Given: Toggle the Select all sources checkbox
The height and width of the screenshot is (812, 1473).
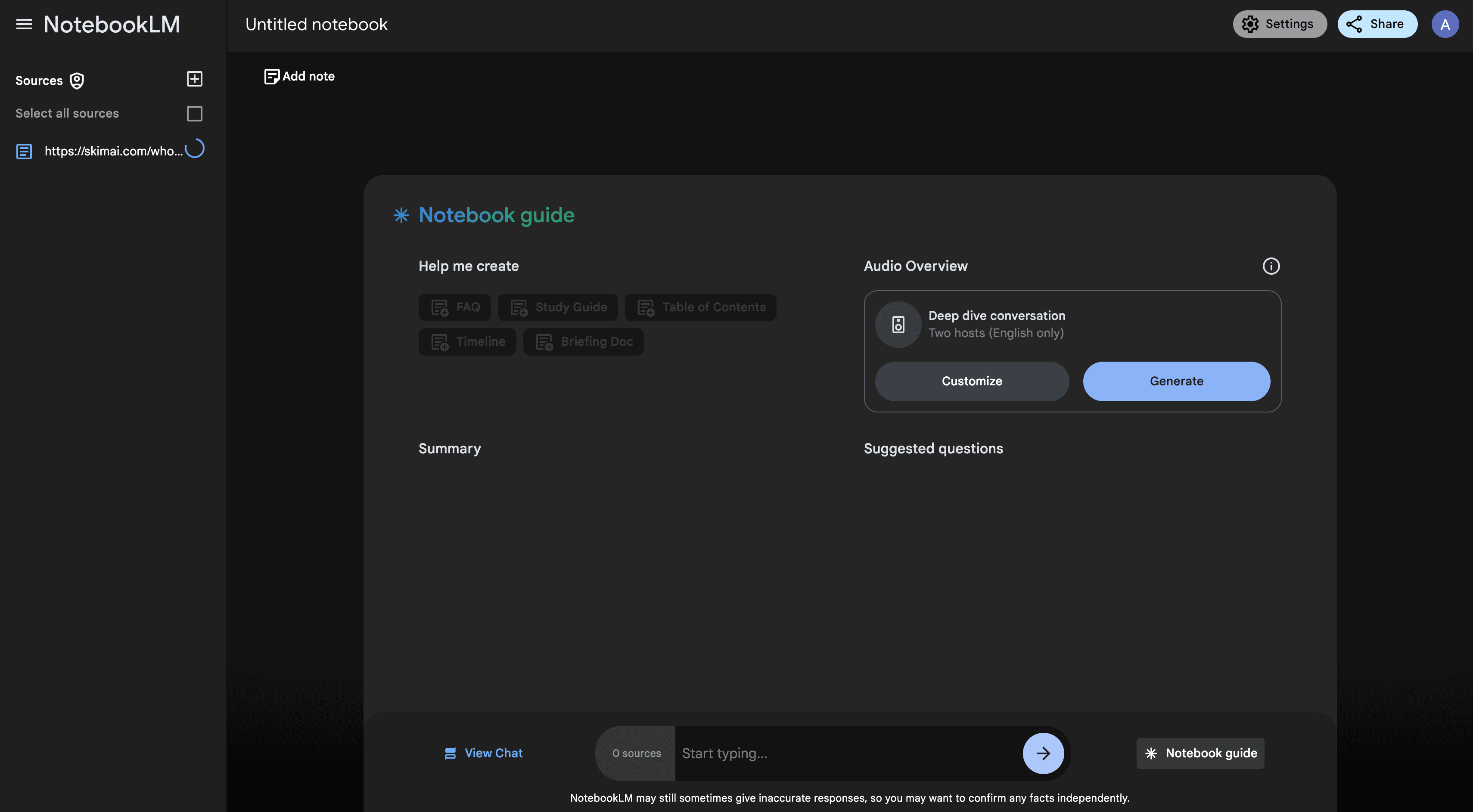Looking at the screenshot, I should pyautogui.click(x=194, y=114).
